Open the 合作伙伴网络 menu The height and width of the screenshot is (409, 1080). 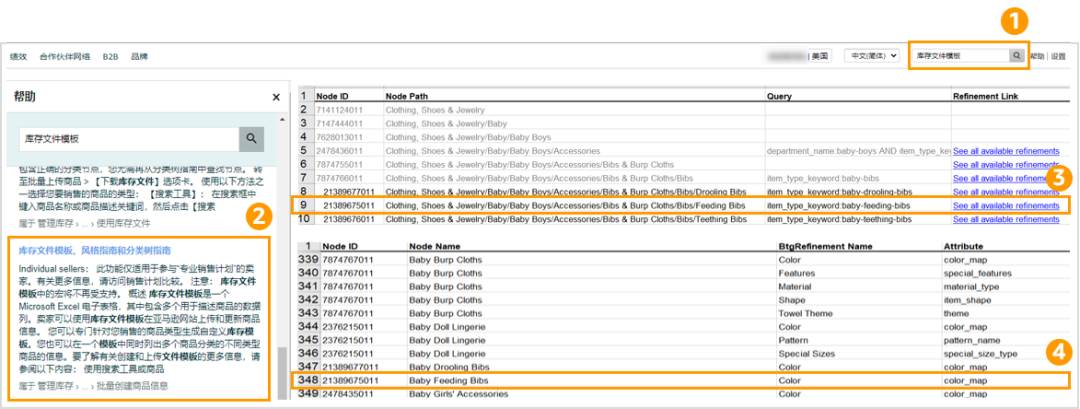coord(65,57)
